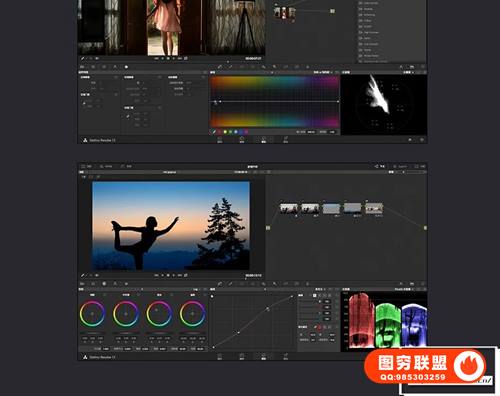Image resolution: width=500 pixels, height=396 pixels.
Task: Toggle the highlighted curve channel link button
Action: (x=314, y=295)
